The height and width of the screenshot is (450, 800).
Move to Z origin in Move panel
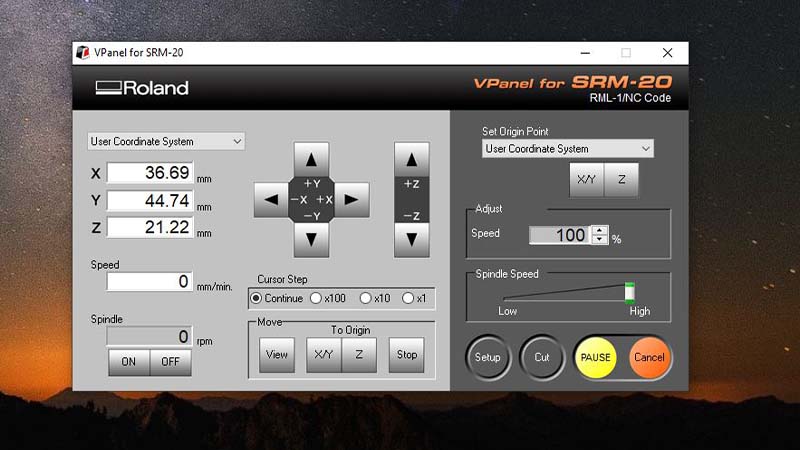pyautogui.click(x=359, y=355)
